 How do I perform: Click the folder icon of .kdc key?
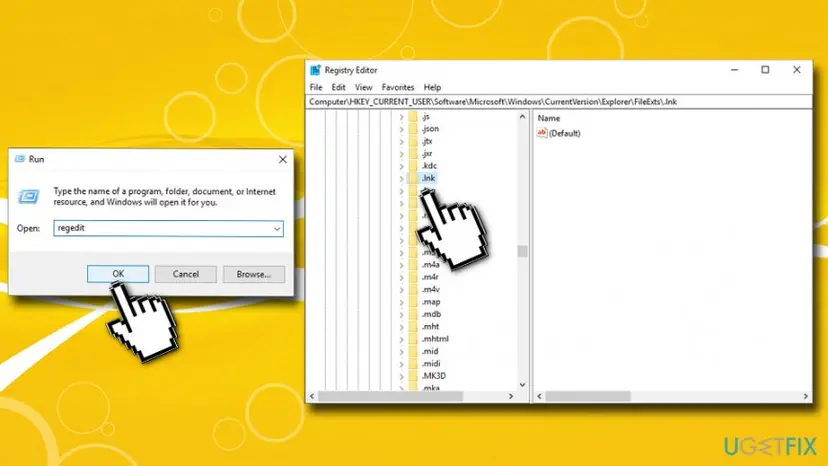[x=413, y=165]
